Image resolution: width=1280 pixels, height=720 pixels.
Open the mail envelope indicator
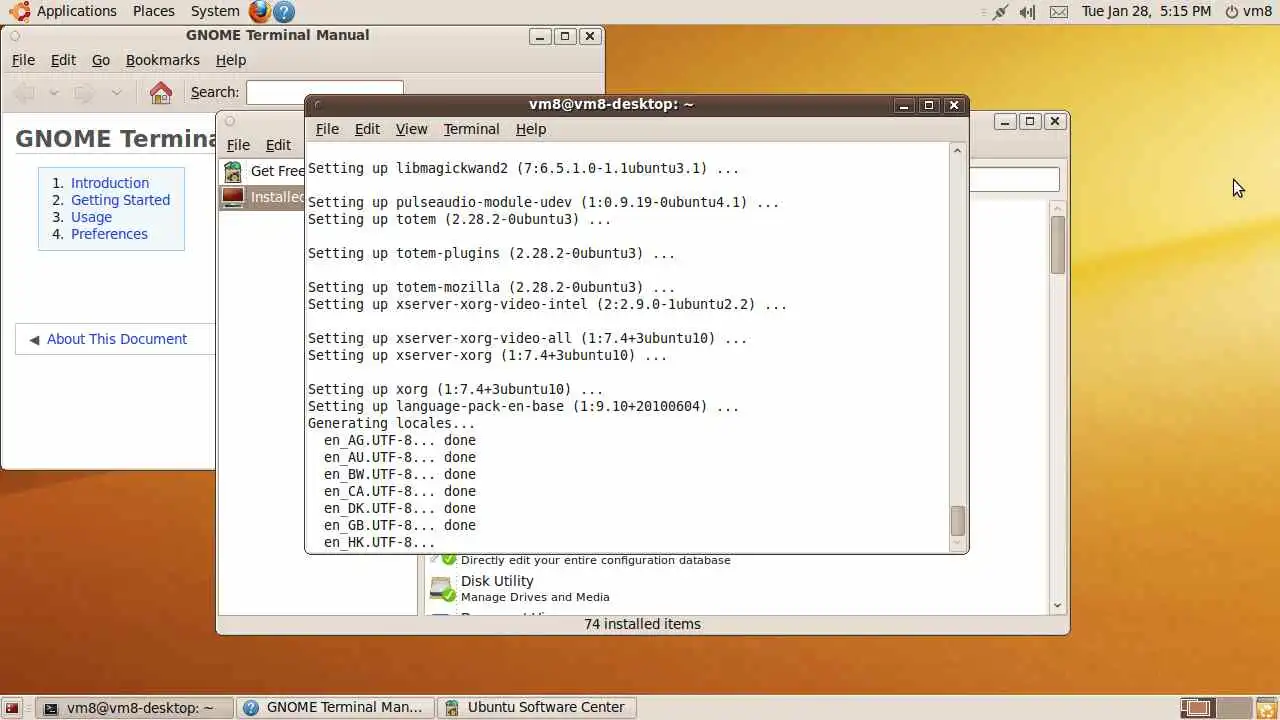pos(1059,12)
